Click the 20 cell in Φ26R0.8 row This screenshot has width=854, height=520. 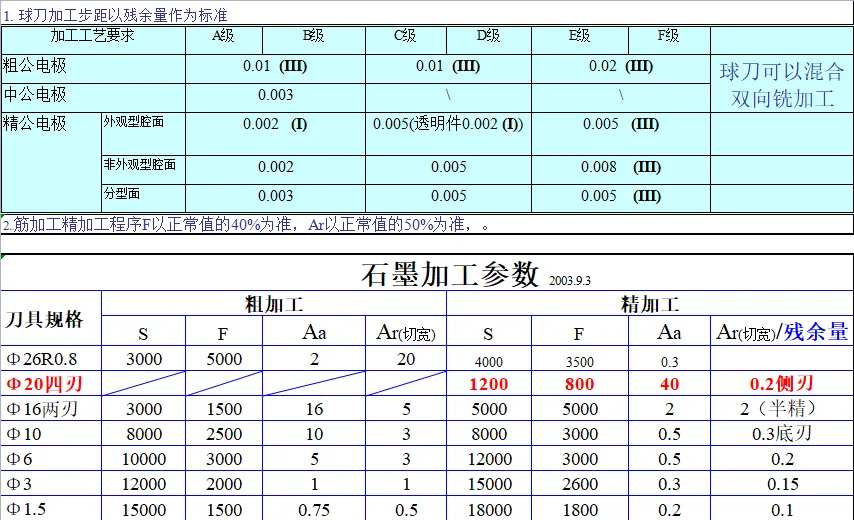[x=406, y=359]
